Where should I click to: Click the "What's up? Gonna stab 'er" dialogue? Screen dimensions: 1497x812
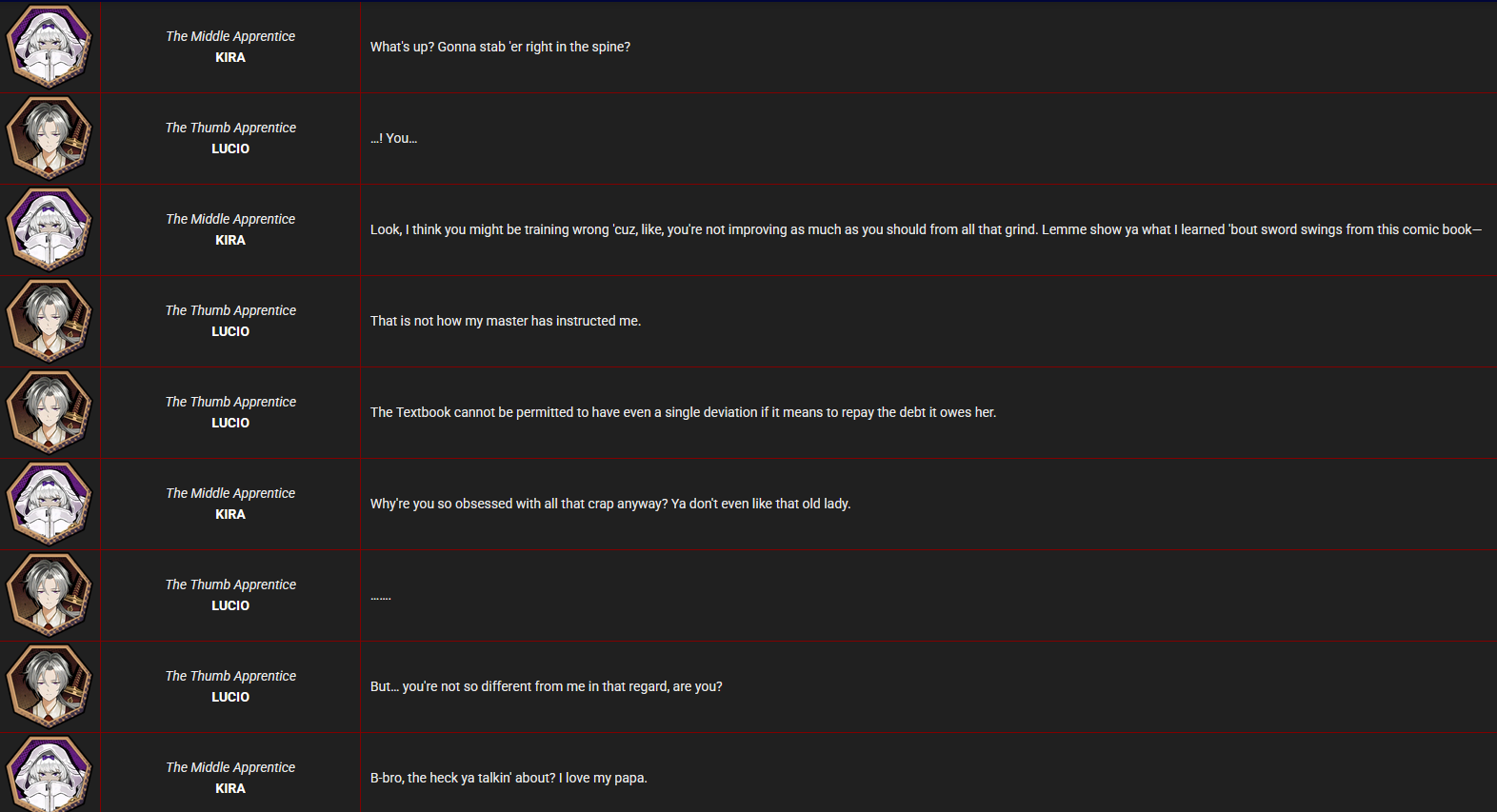(500, 47)
